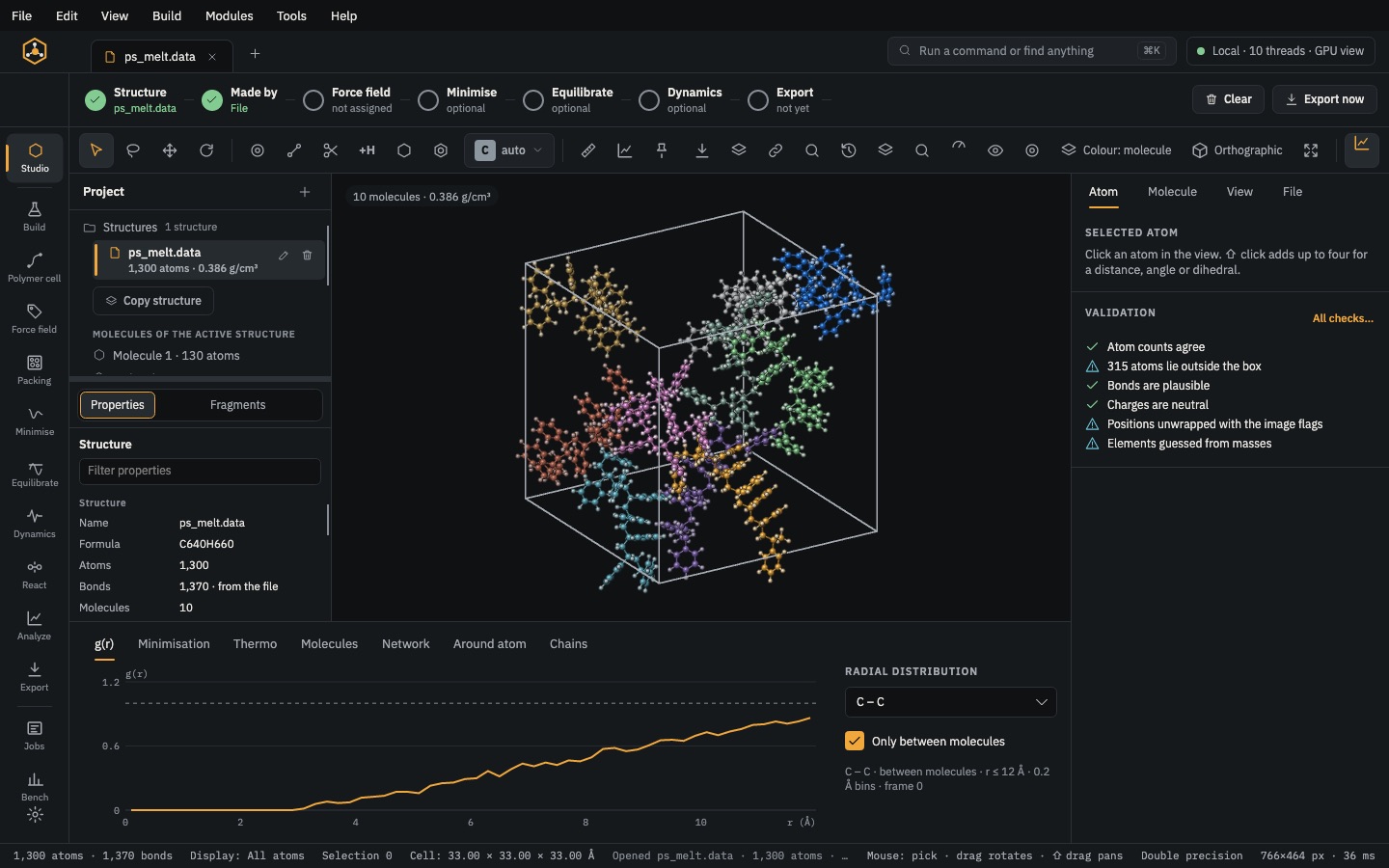Open the Tools menu
Screen dimensions: 1389x868
291,15
